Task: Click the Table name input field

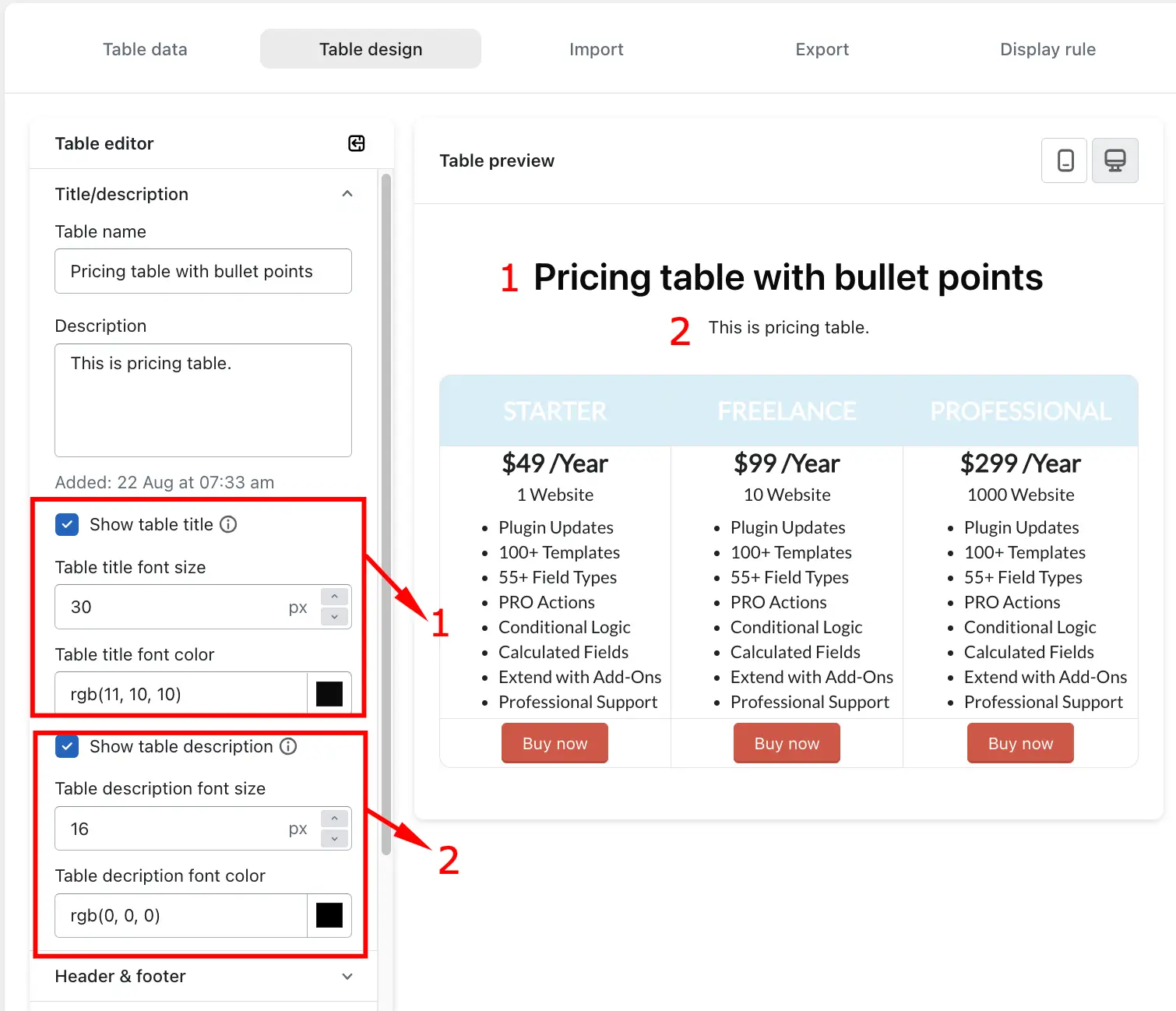Action: 203,271
